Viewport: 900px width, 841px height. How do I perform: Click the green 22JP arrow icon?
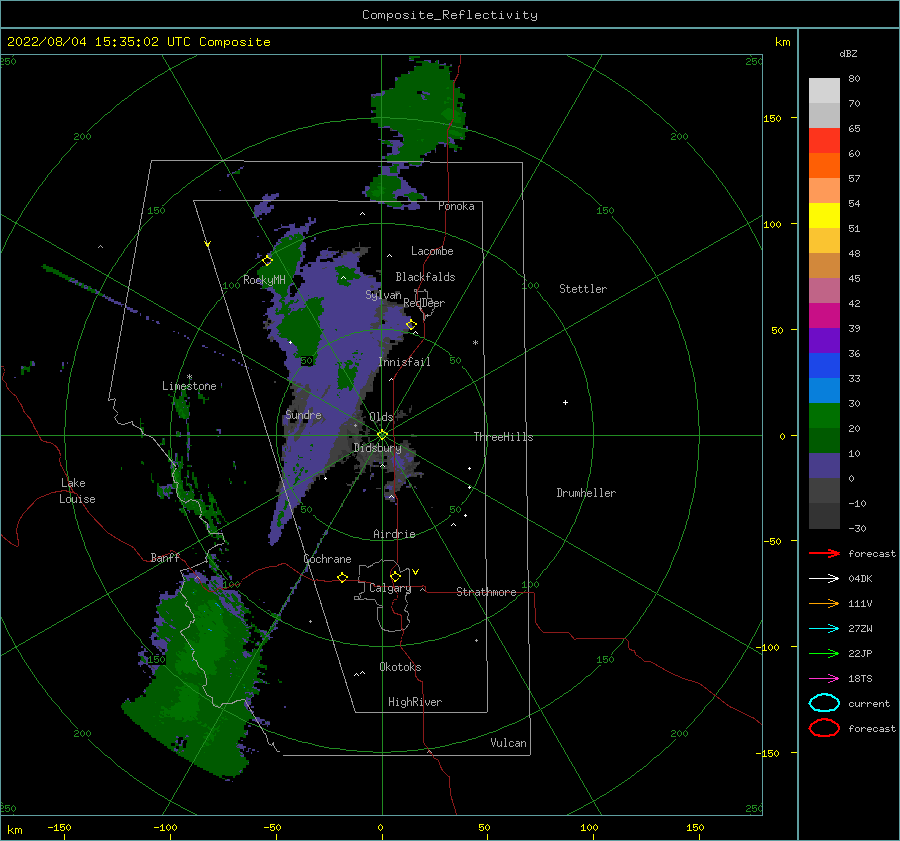(824, 653)
